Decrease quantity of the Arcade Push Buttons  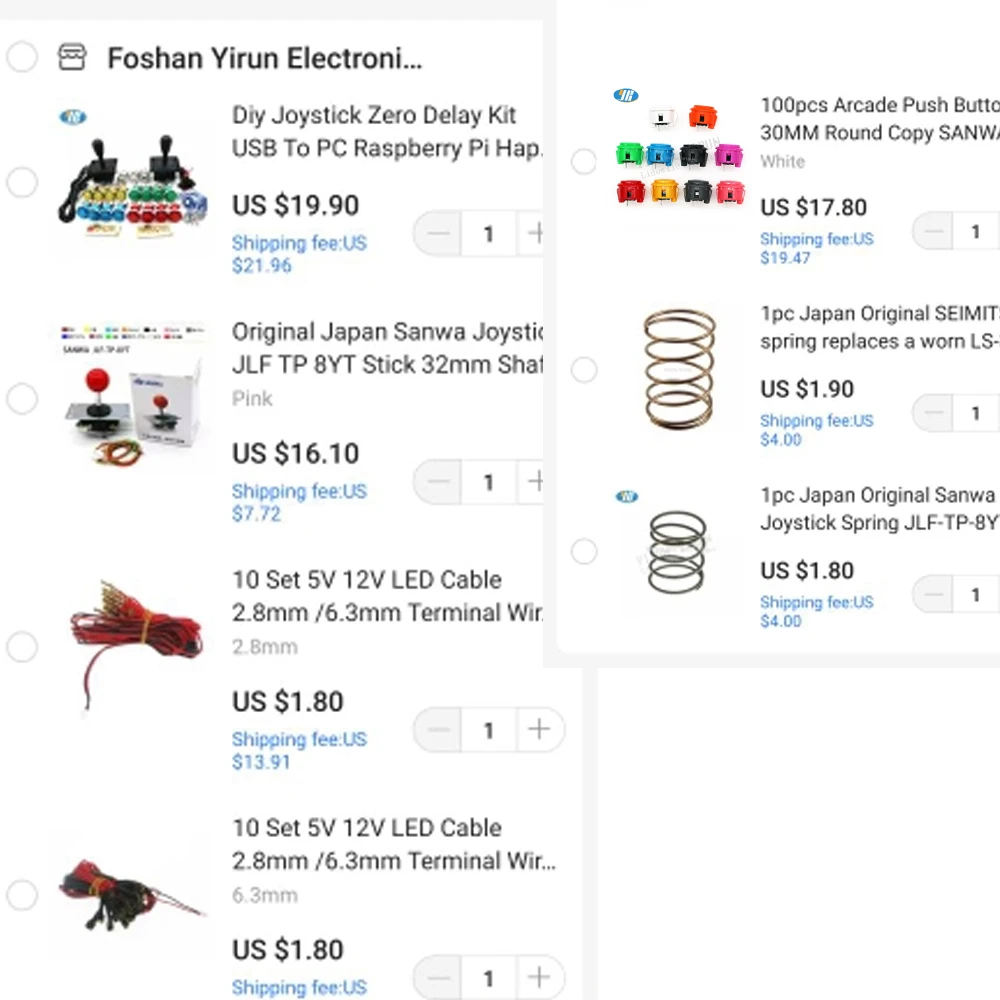[934, 232]
